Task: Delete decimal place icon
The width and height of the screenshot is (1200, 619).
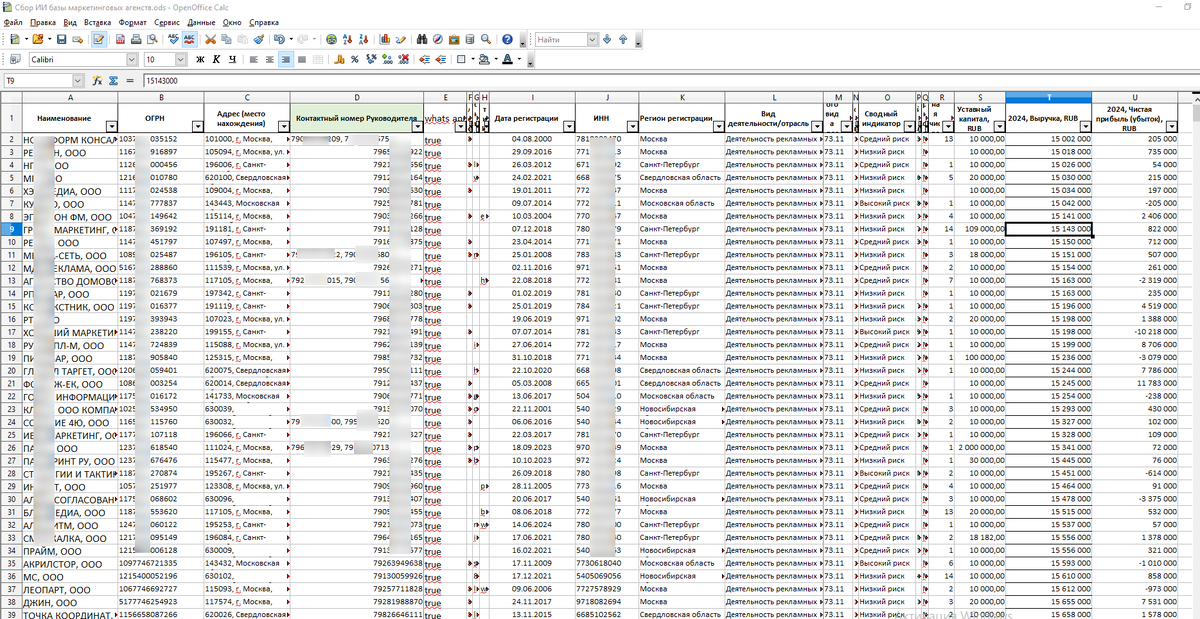Action: (403, 59)
